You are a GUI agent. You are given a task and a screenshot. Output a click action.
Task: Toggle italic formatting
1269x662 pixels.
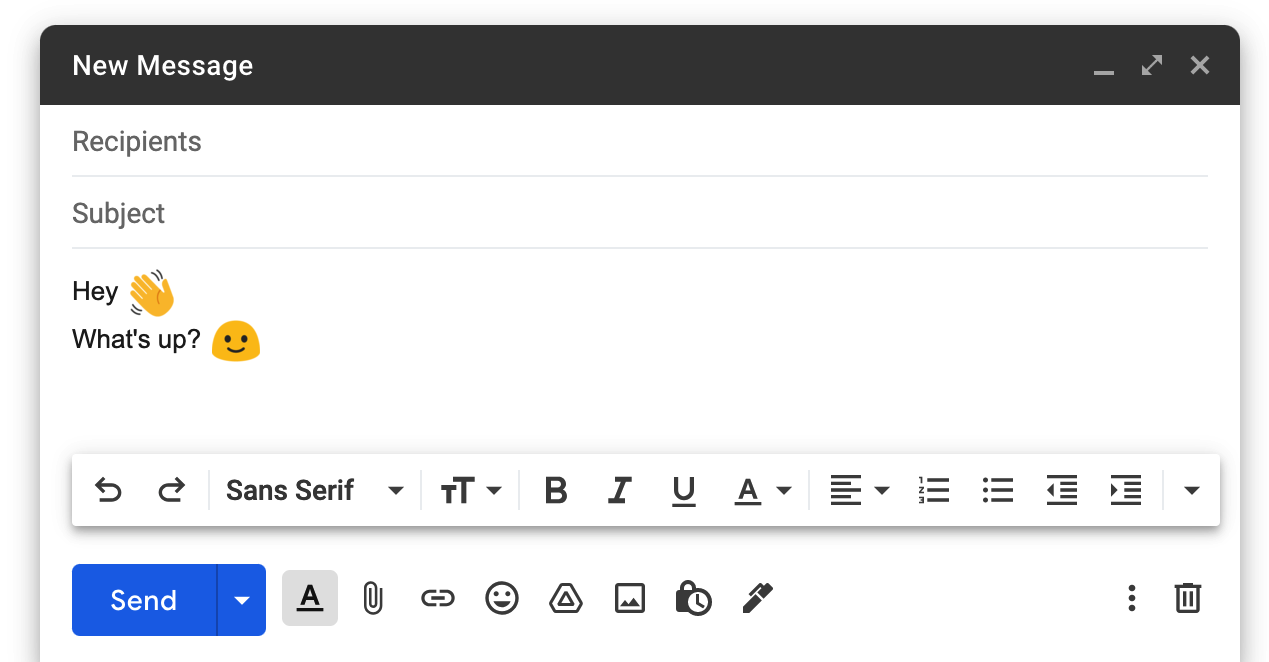[x=620, y=490]
